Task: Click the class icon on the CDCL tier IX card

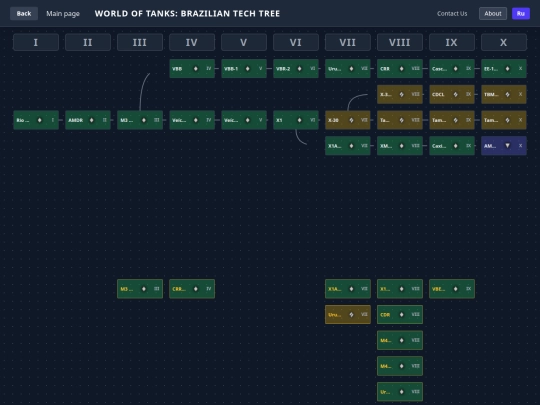Action: (x=455, y=94)
